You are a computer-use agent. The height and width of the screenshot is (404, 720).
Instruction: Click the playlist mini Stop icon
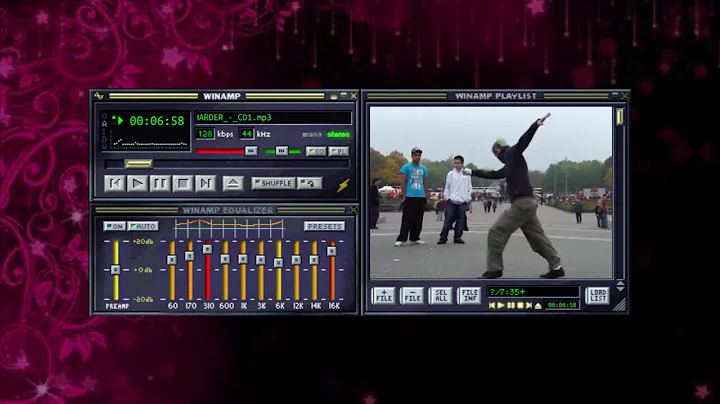point(520,305)
